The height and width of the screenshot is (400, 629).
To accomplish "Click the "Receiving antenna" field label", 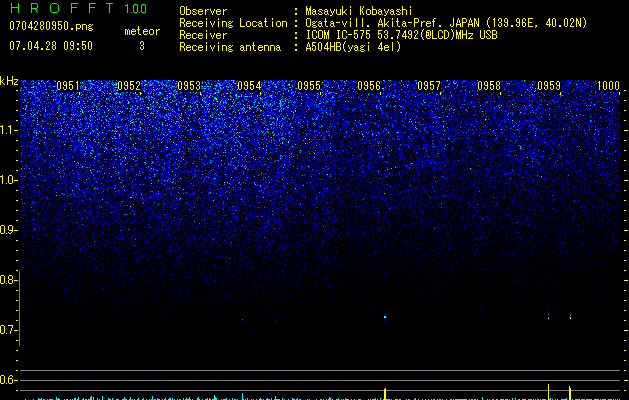I will click(x=230, y=47).
